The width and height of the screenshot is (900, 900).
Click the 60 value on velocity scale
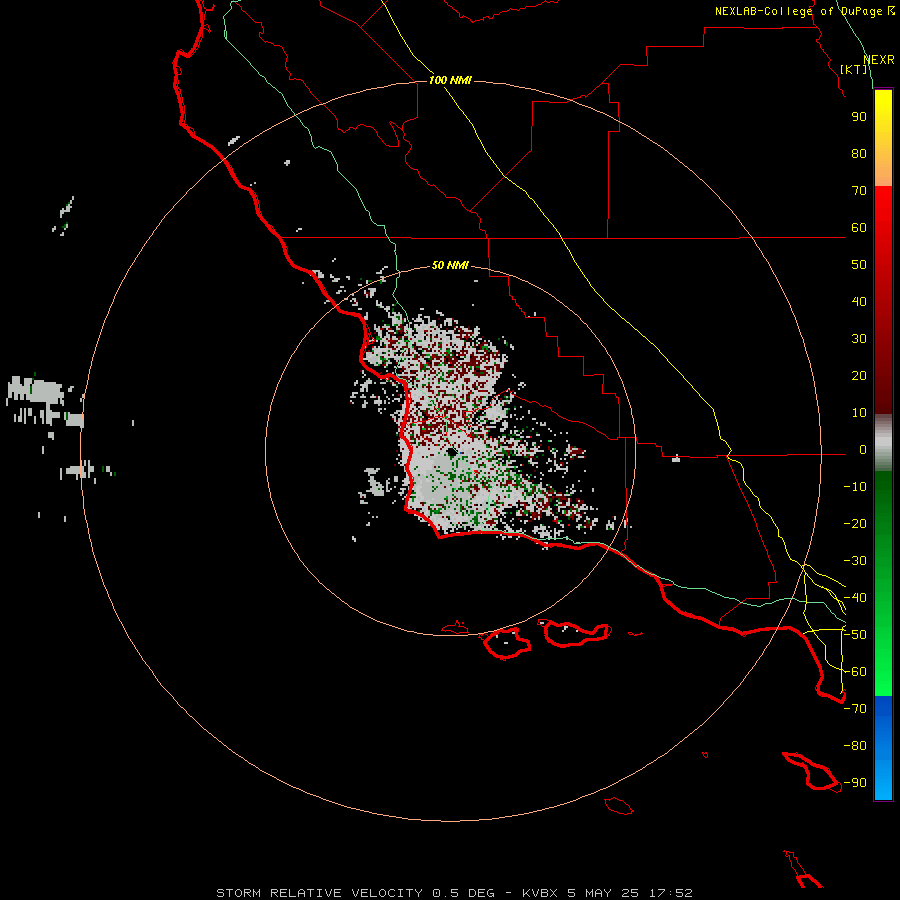(859, 228)
